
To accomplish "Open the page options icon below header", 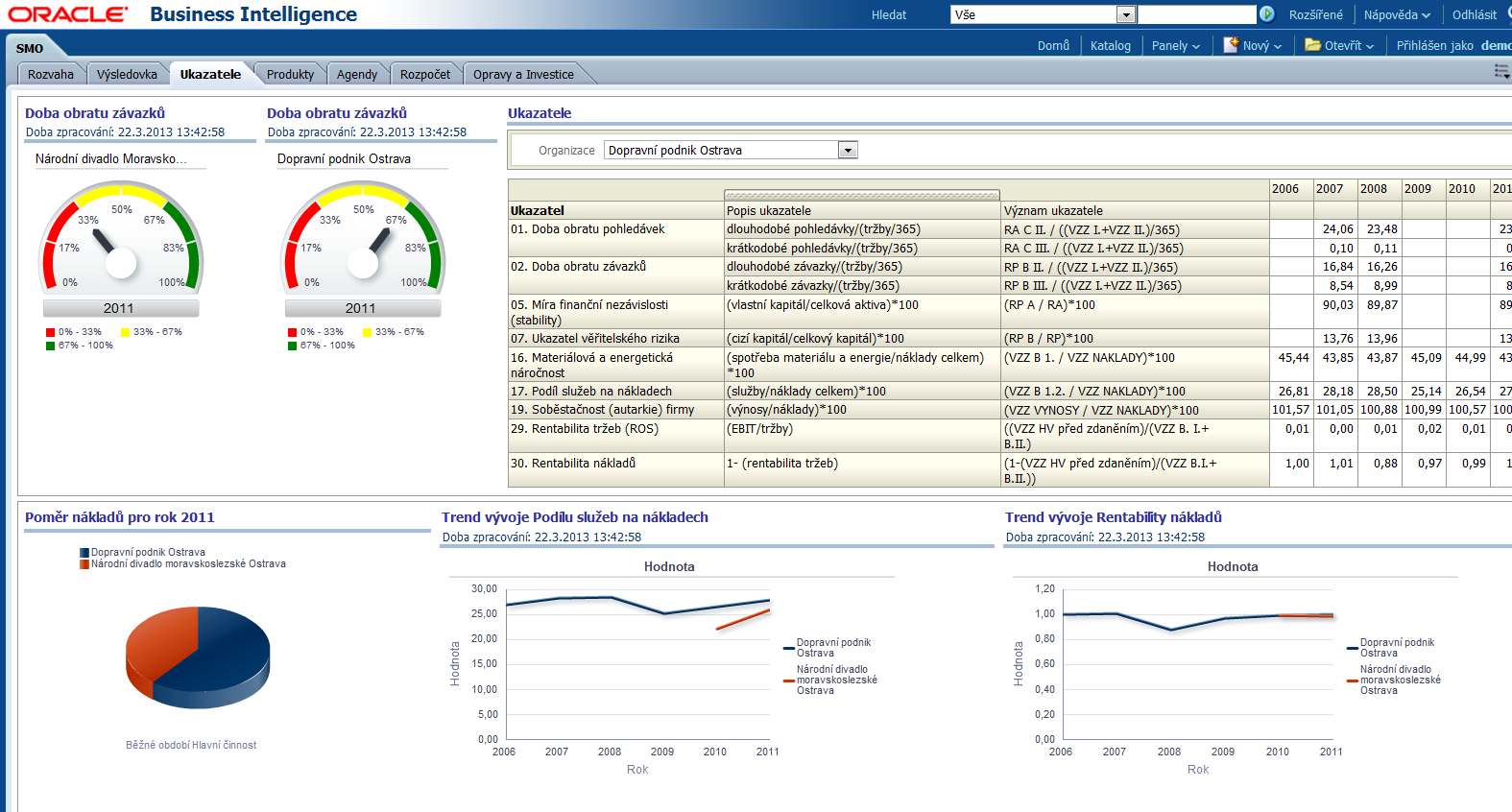I will [x=1502, y=71].
